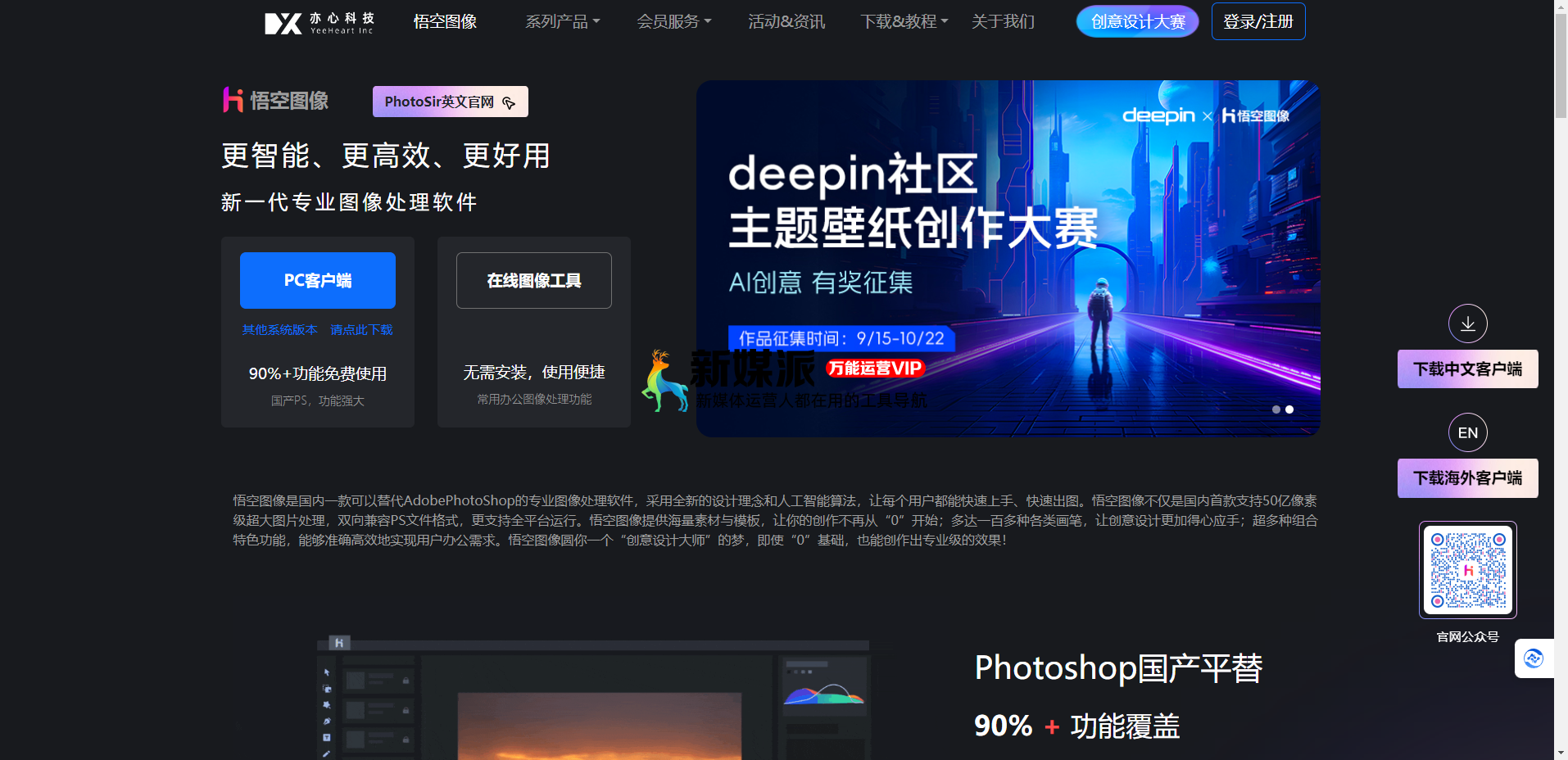The height and width of the screenshot is (760, 1568).
Task: Click the 请点此下载 link
Action: coord(361,330)
